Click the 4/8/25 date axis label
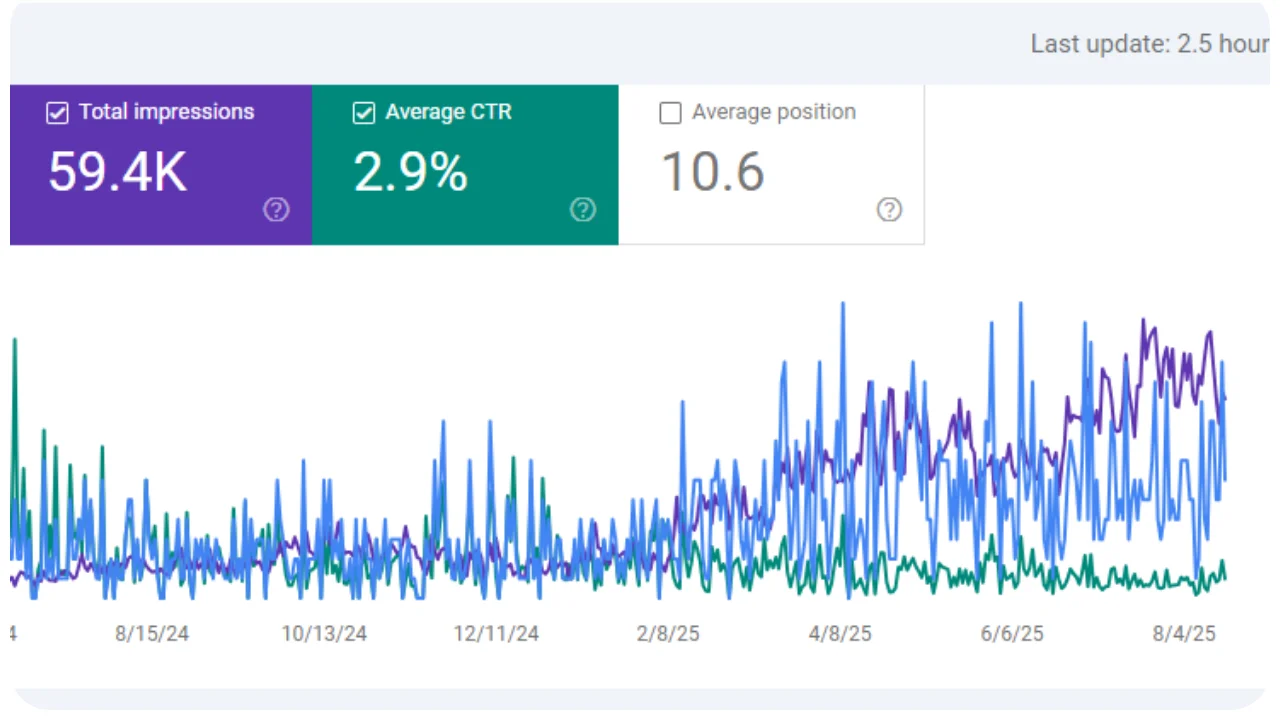Screen dimensions: 1280x720 point(840,634)
